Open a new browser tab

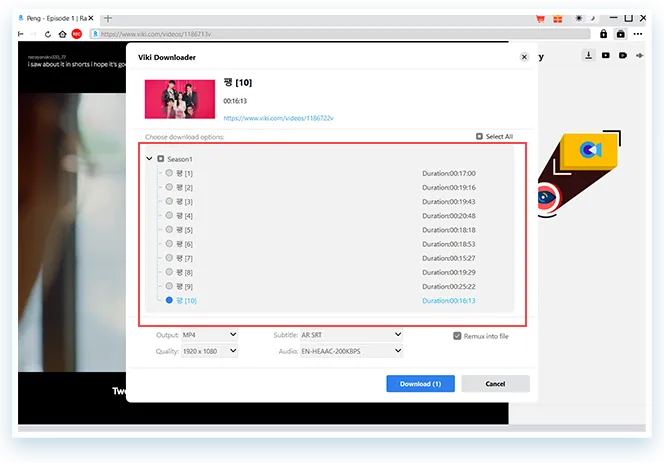tap(108, 18)
